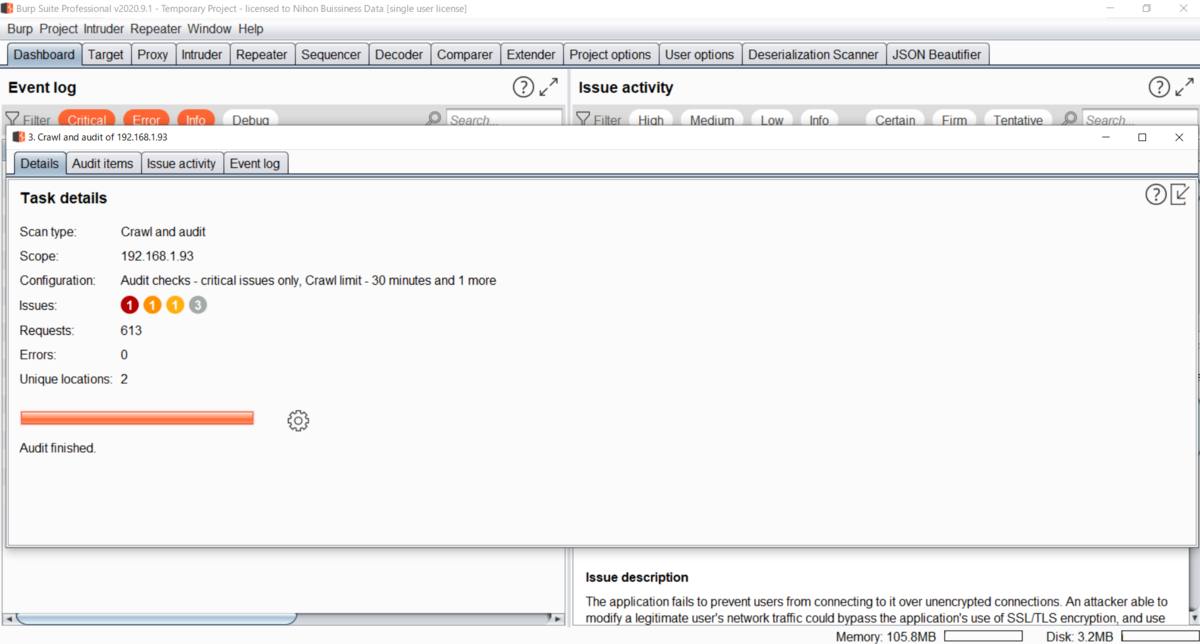
Task: Switch to the Intruder tab
Action: point(202,55)
